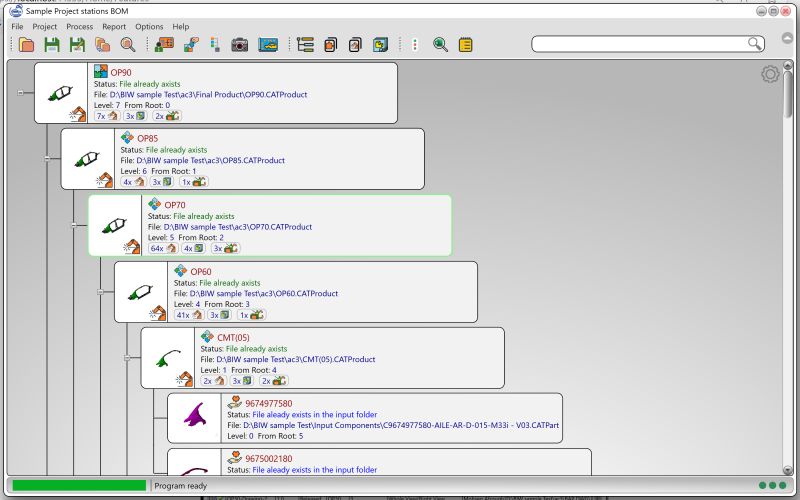Click the 2x robot badge in CMT(05)
Viewport: 800px width, 500px height.
coord(214,381)
